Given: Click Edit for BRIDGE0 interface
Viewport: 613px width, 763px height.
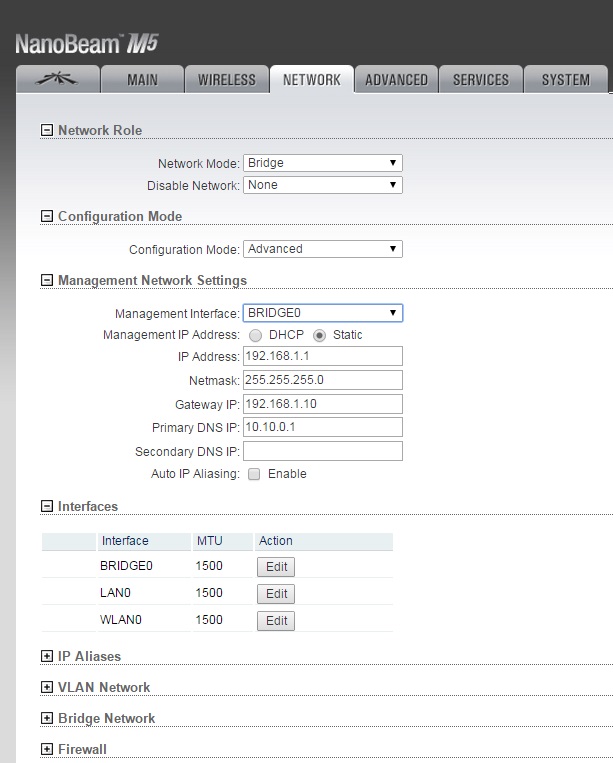Looking at the screenshot, I should coord(276,567).
